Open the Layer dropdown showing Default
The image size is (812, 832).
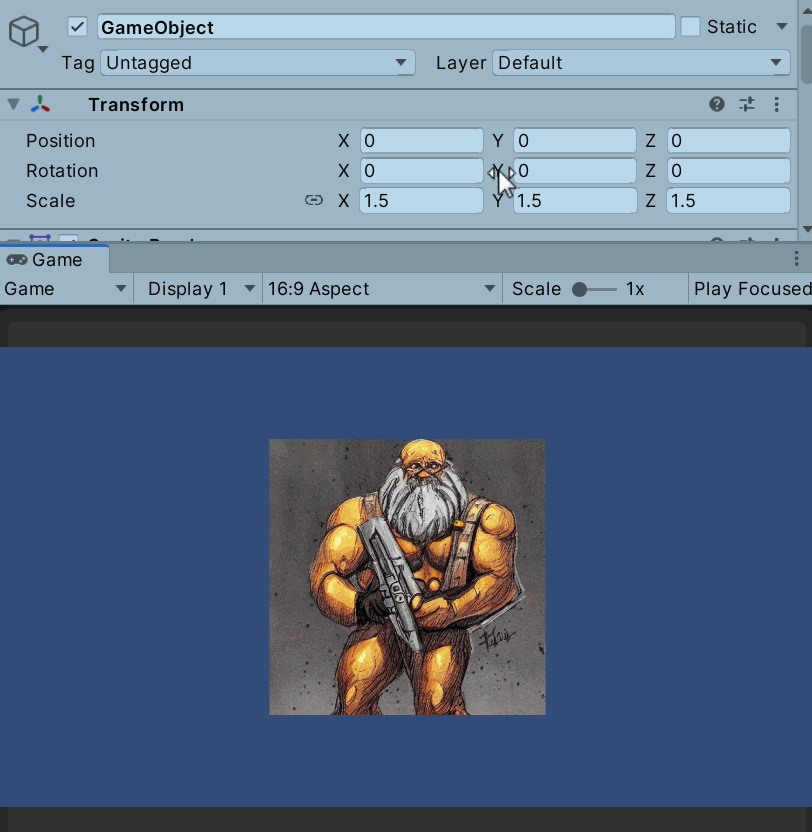pos(641,63)
